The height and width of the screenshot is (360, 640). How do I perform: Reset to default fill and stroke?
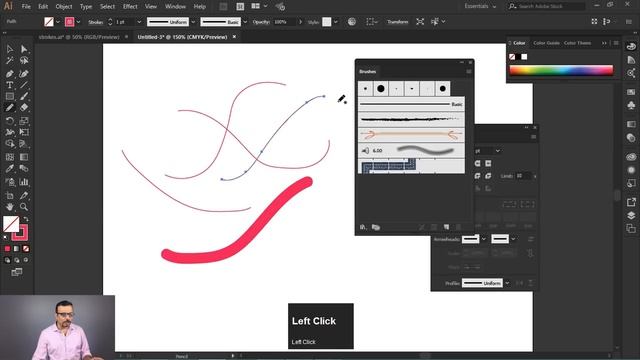(x=5, y=237)
